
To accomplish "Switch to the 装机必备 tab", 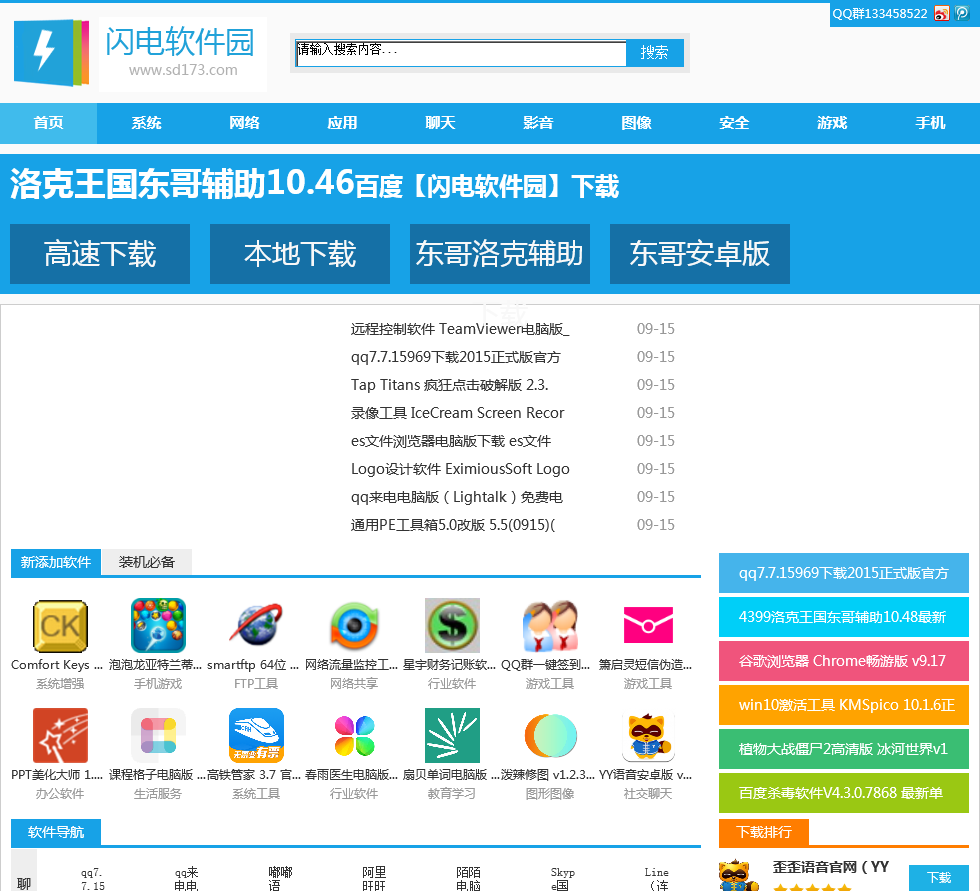I will coord(147,562).
